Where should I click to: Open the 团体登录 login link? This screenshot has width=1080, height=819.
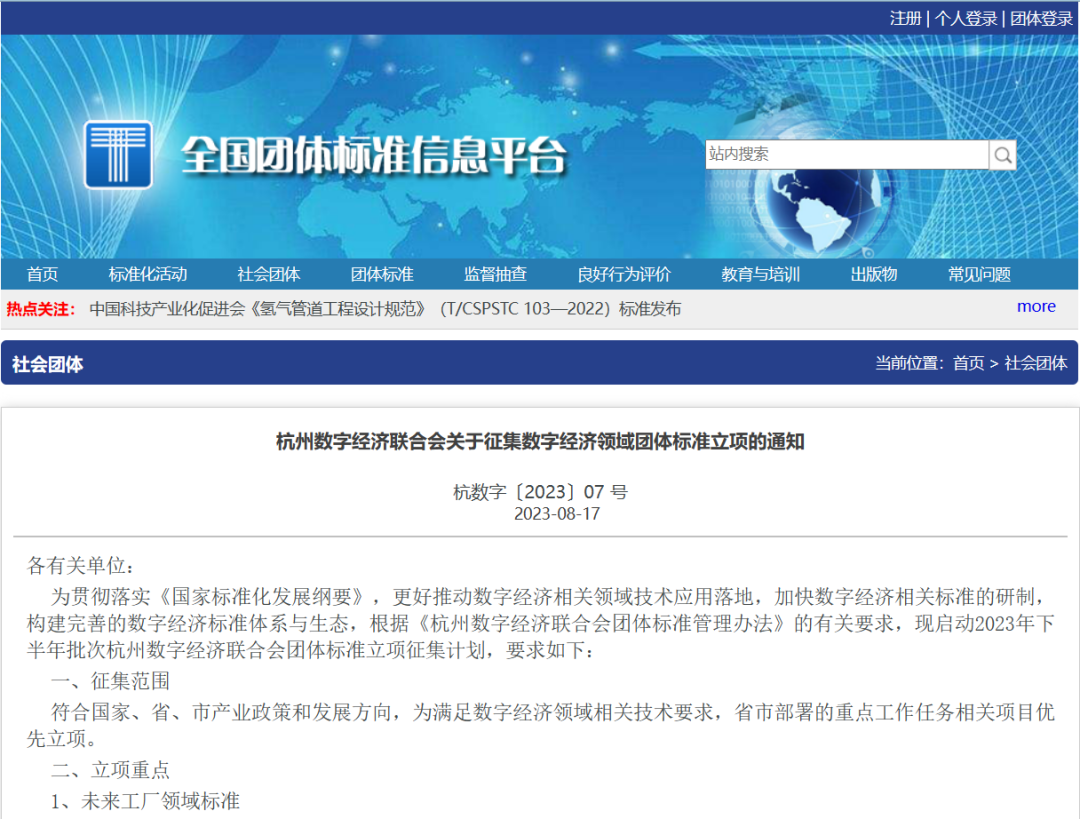point(1041,18)
